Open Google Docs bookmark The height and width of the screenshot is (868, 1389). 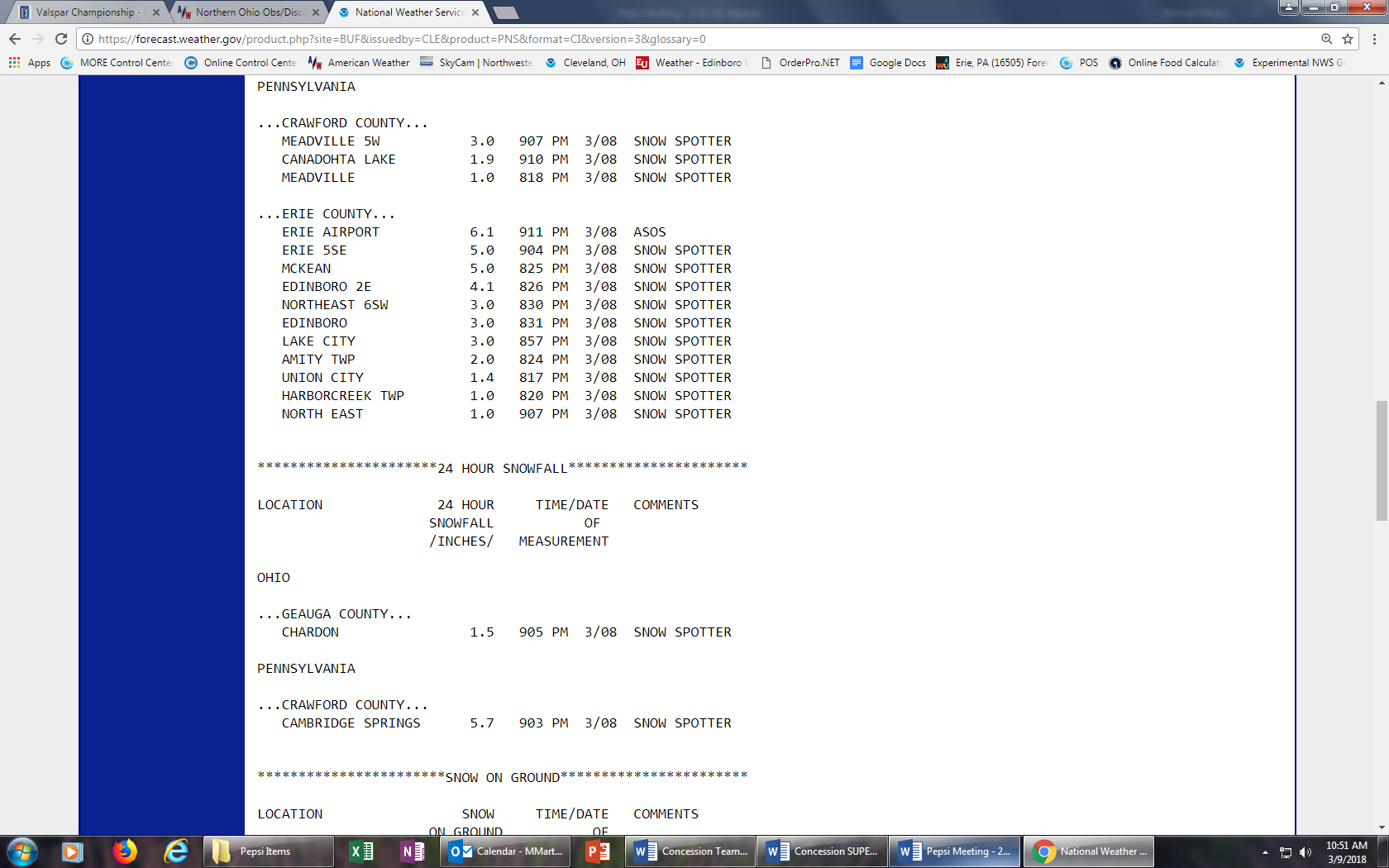(x=888, y=63)
